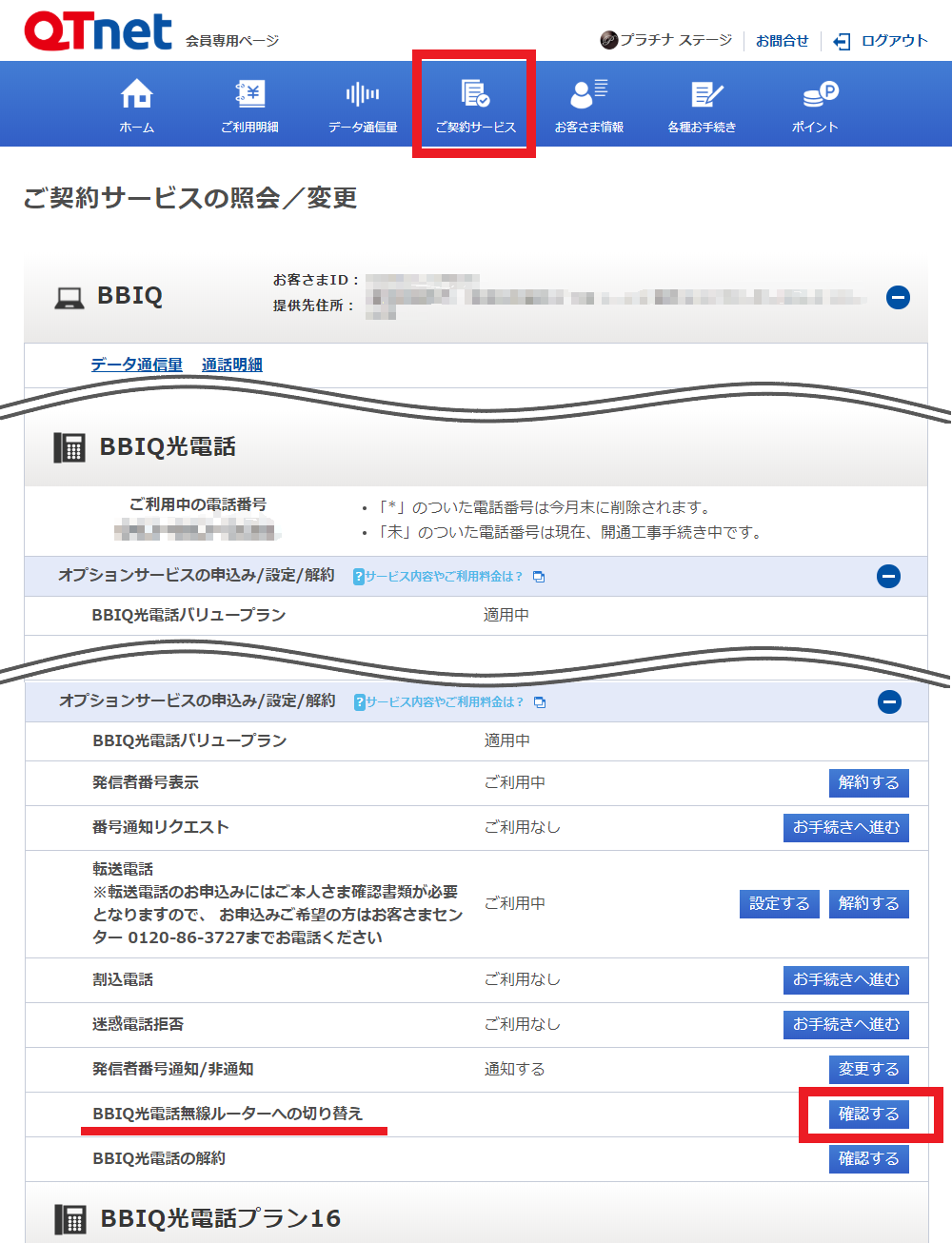This screenshot has width=952, height=1243.
Task: Click the 会員専用ページ label
Action: point(232,41)
